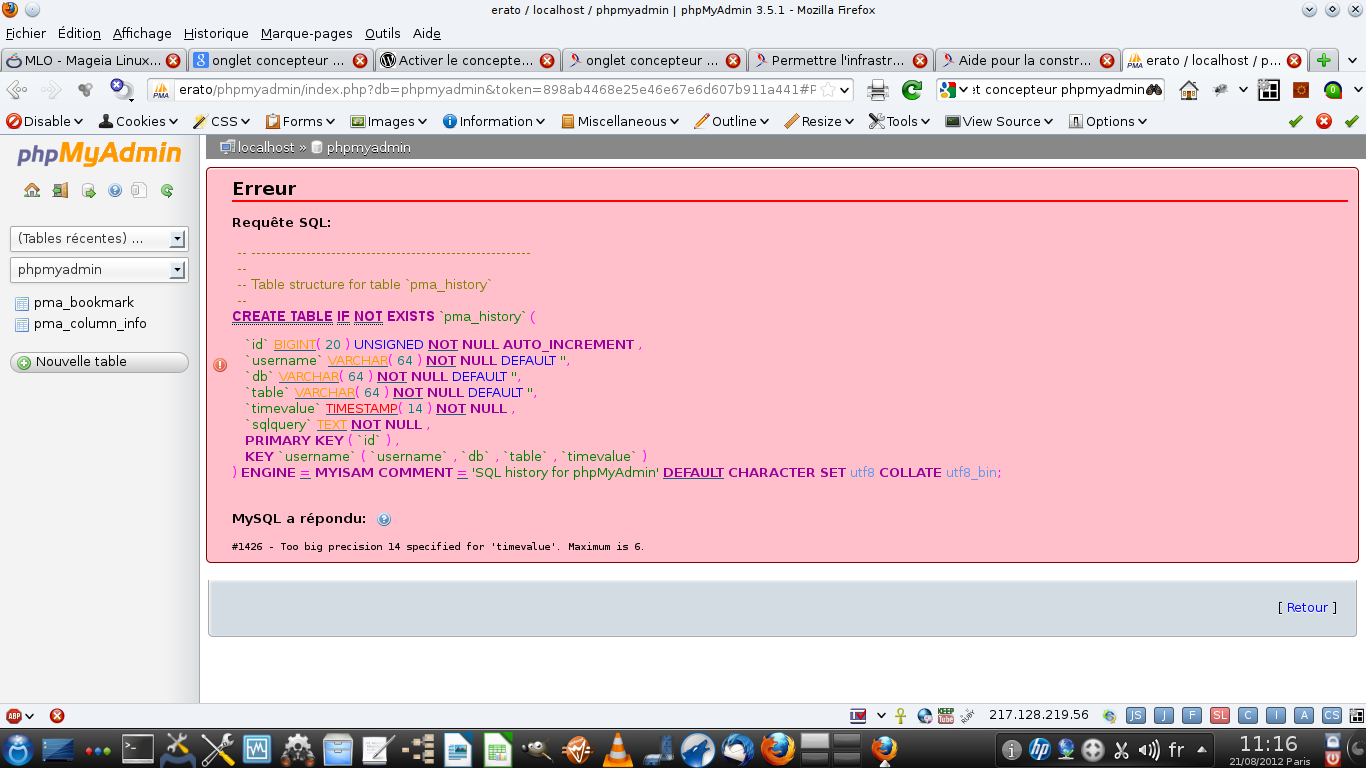
Task: Open the phpmyadmin database select box
Action: coord(98,270)
